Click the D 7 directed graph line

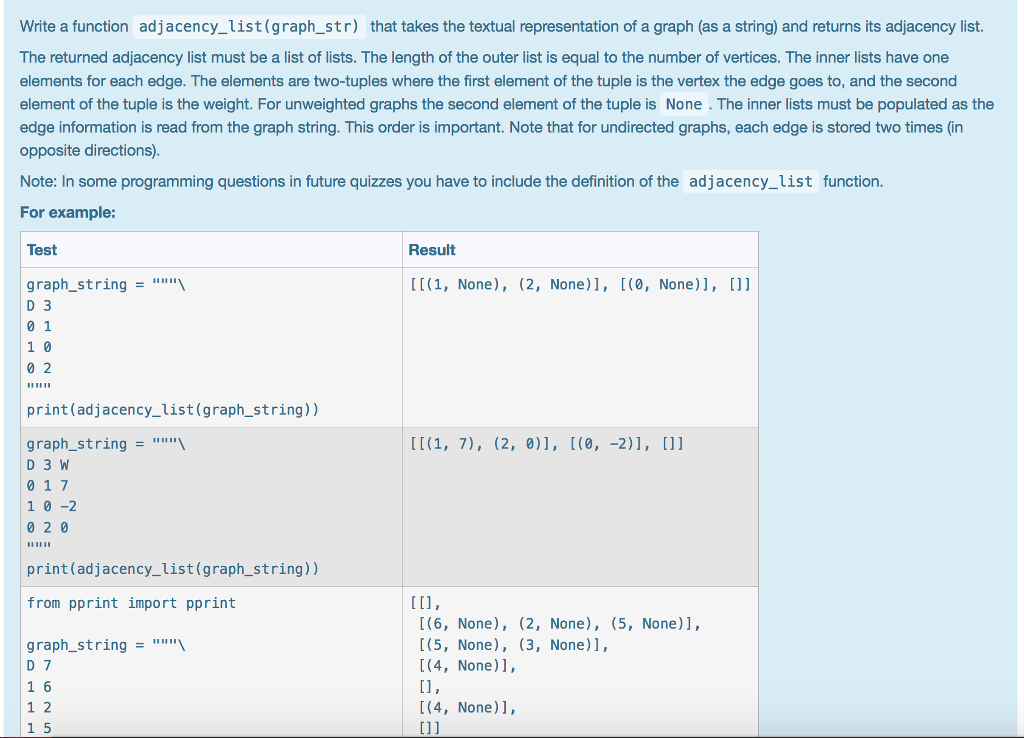click(37, 665)
